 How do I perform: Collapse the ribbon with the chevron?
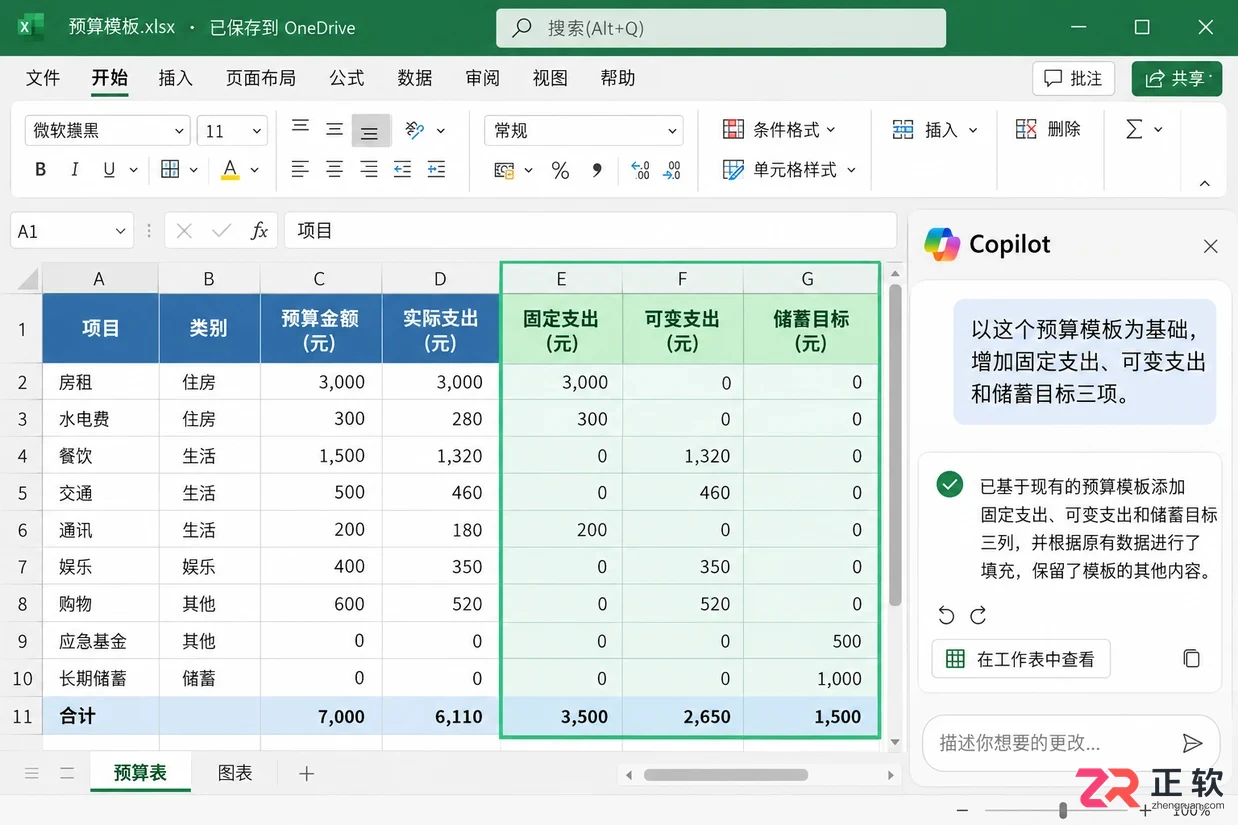[x=1205, y=183]
